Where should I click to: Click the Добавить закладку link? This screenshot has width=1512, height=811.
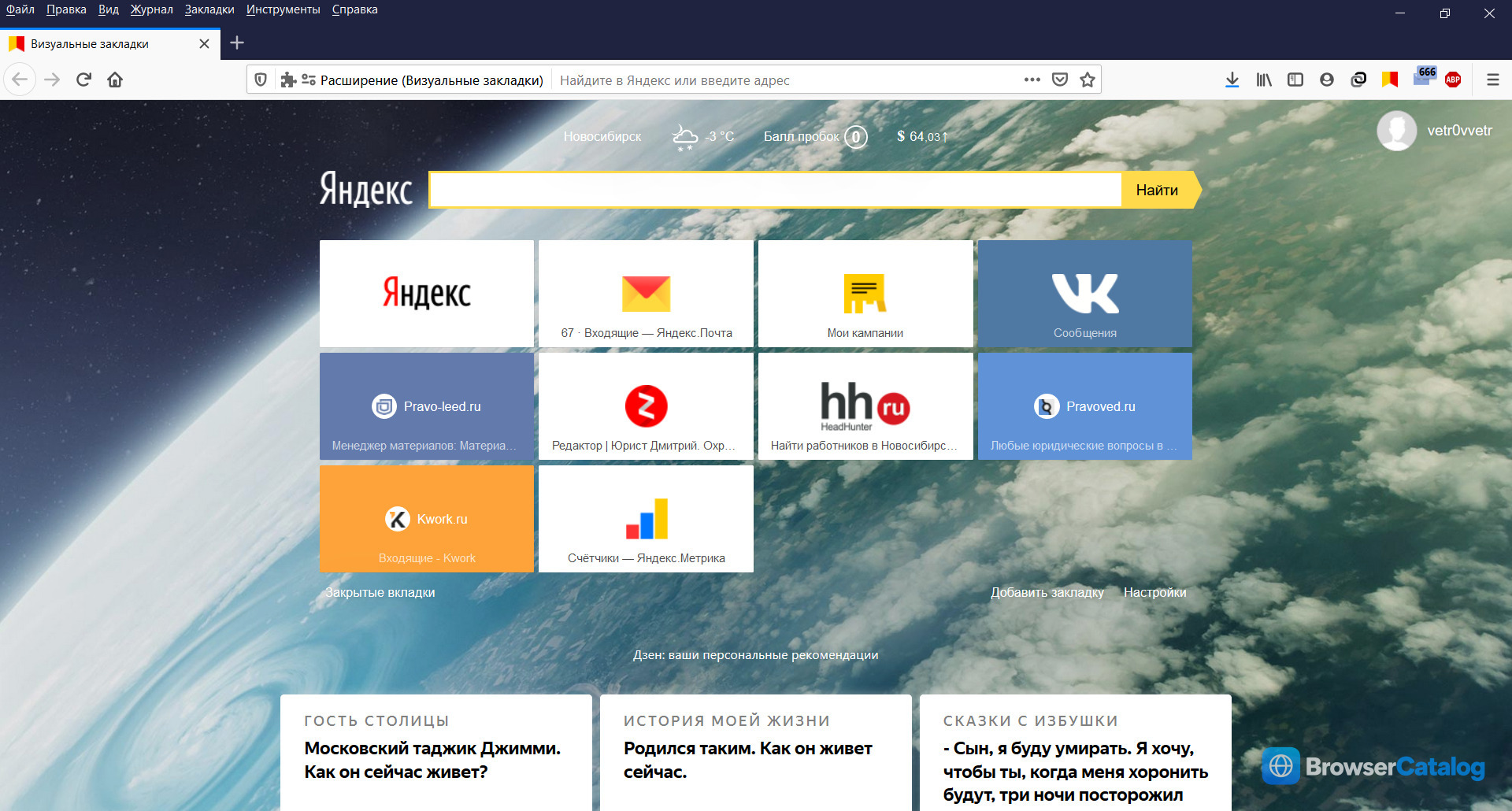click(x=1047, y=592)
